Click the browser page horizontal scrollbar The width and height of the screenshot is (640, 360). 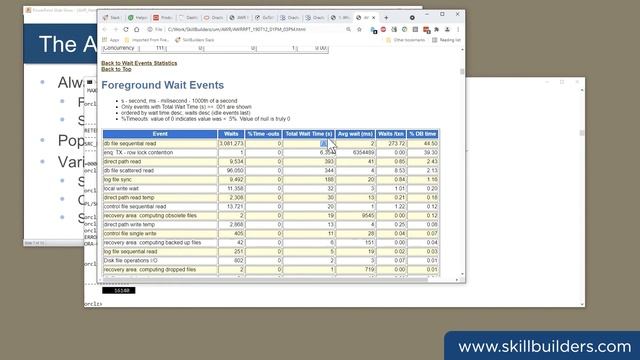(x=265, y=280)
